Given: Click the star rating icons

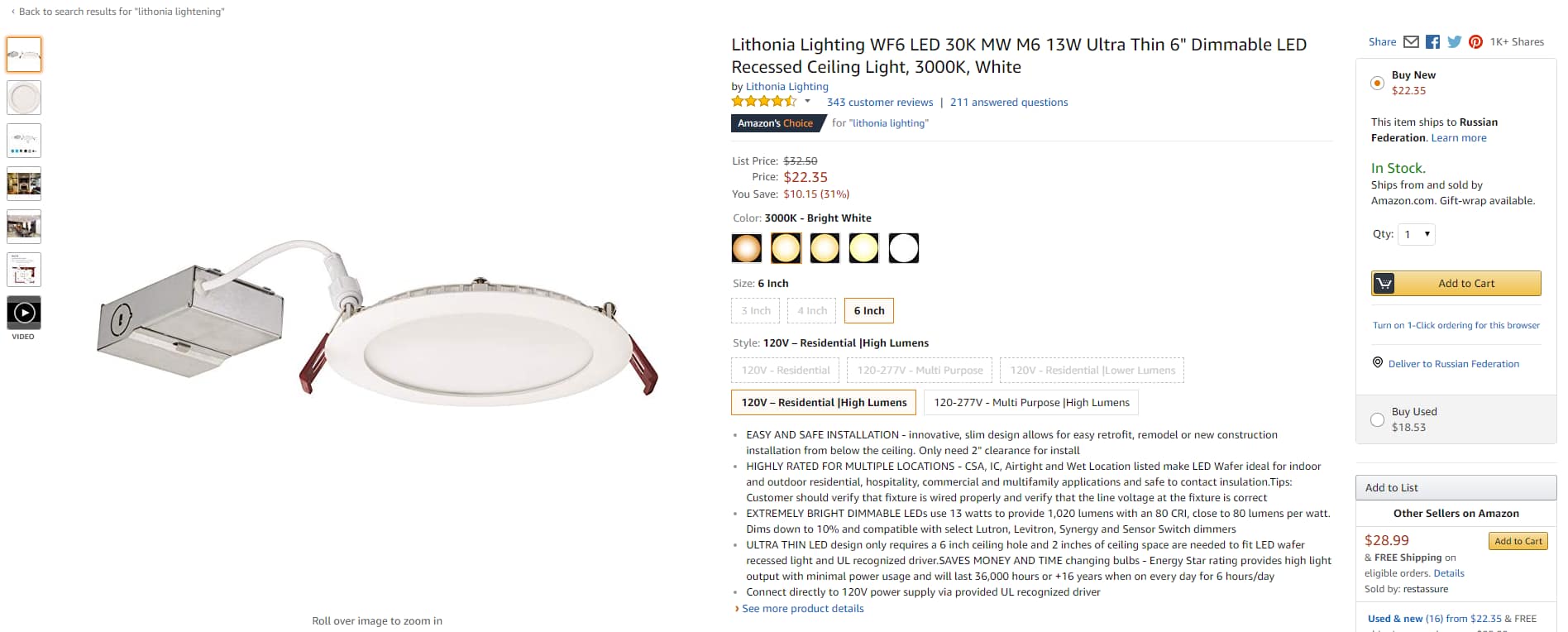Looking at the screenshot, I should tap(763, 102).
